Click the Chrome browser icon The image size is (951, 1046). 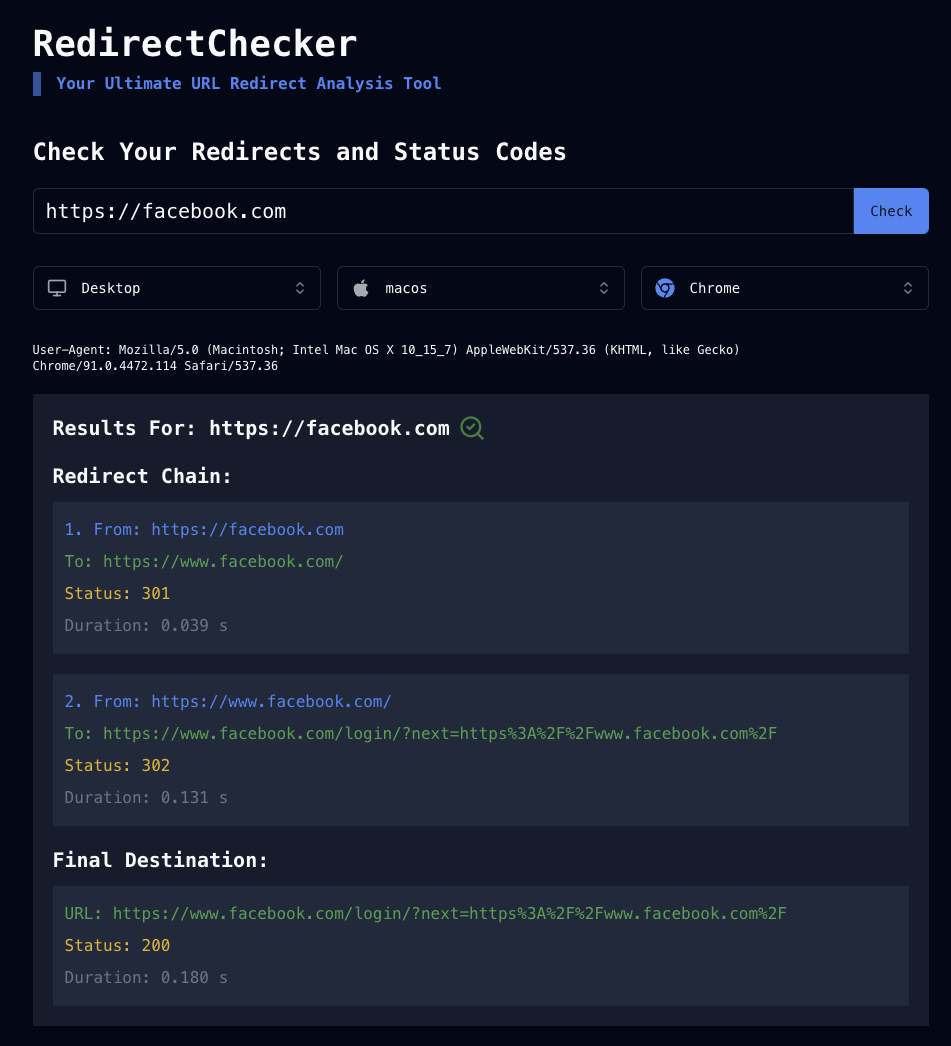click(665, 288)
